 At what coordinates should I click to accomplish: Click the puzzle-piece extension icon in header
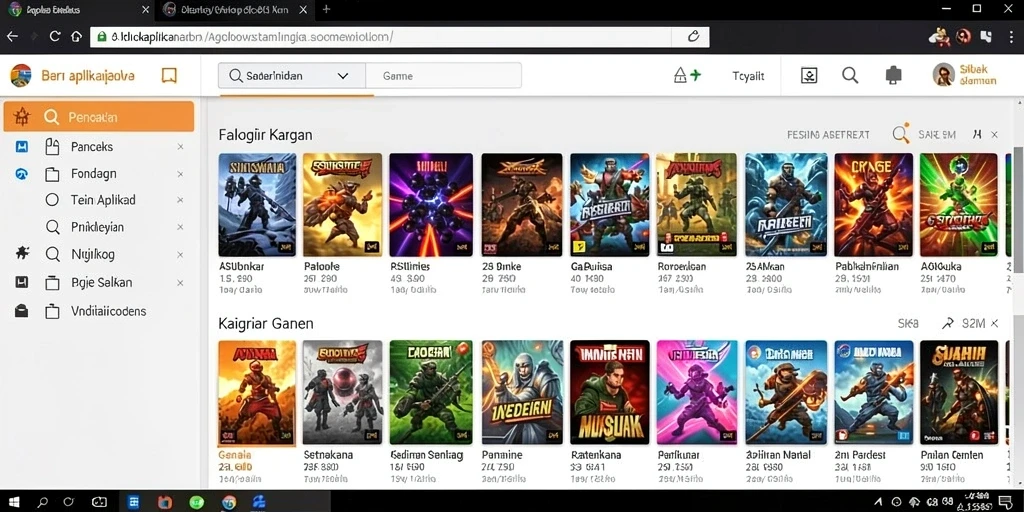(x=893, y=75)
